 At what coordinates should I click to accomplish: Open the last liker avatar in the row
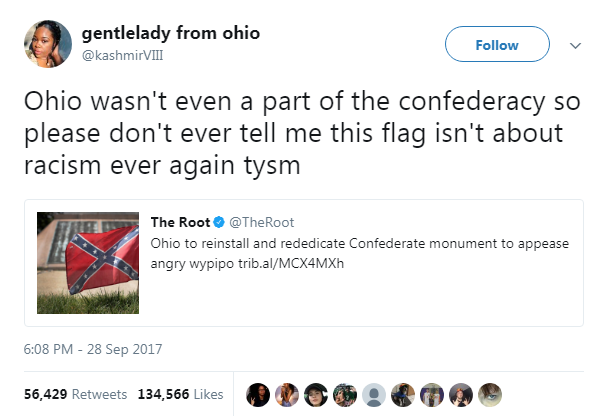489,394
